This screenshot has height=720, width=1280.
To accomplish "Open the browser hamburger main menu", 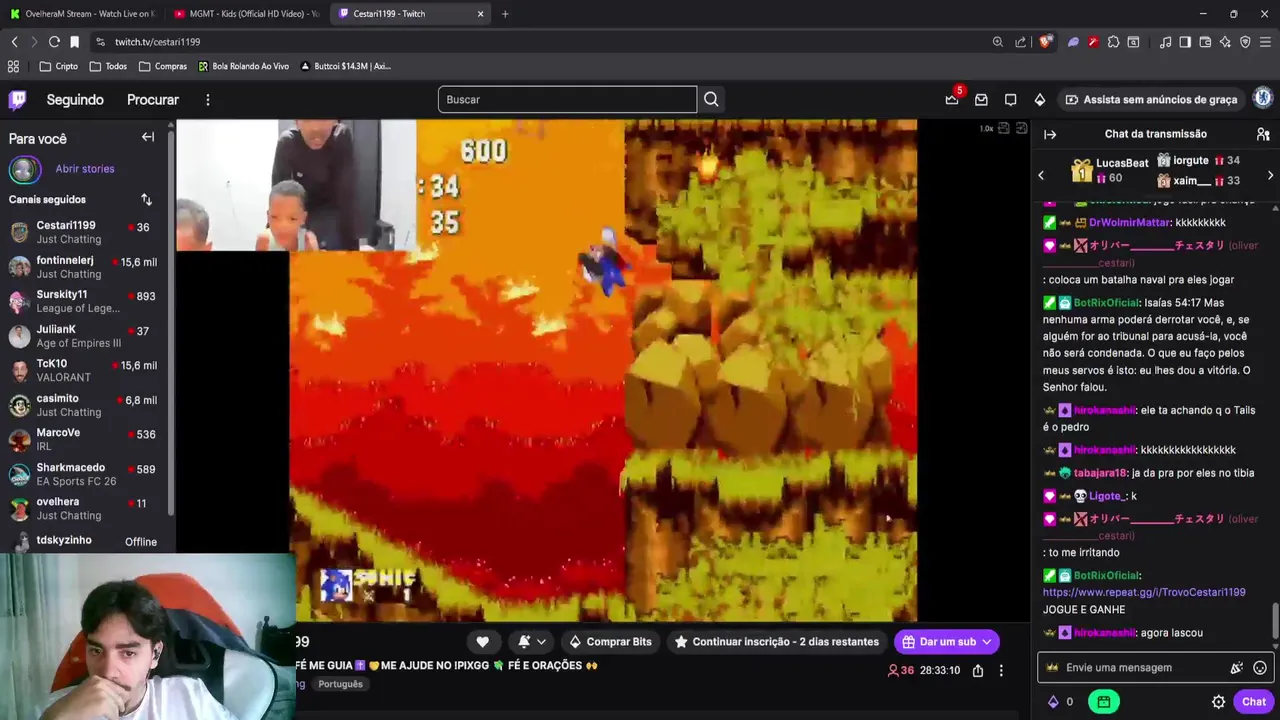I will pyautogui.click(x=1265, y=42).
